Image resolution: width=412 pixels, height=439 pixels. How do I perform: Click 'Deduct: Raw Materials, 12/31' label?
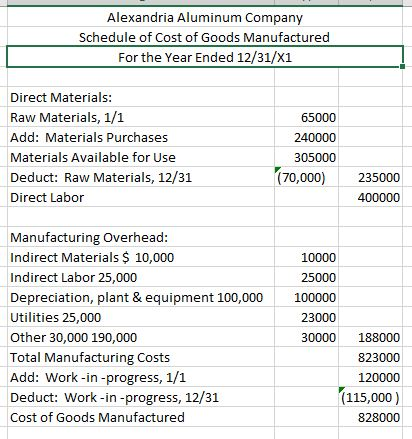point(101,178)
